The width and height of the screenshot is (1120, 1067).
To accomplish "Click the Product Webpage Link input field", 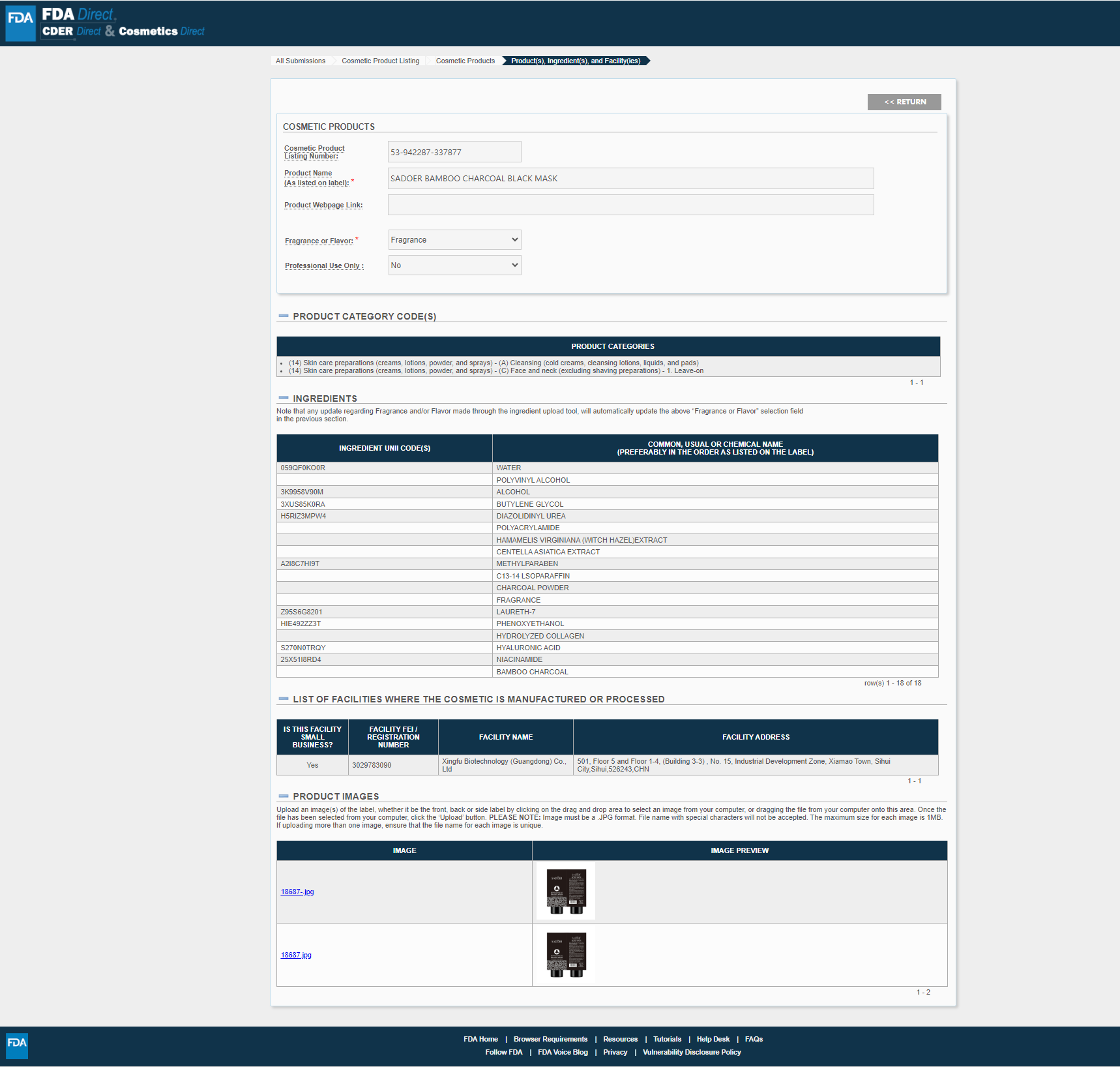I will pyautogui.click(x=630, y=205).
